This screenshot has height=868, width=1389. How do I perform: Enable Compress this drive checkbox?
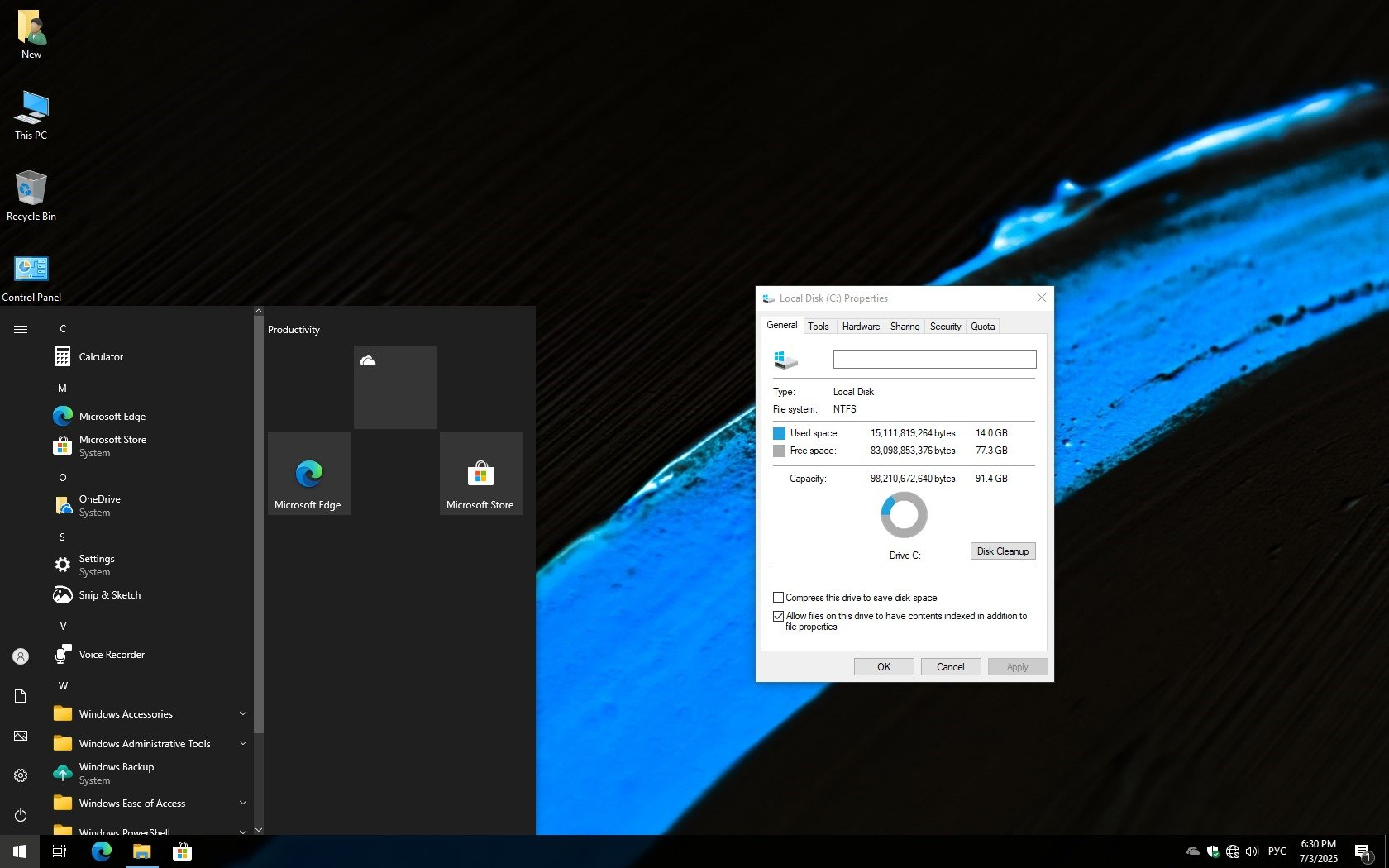pyautogui.click(x=778, y=598)
